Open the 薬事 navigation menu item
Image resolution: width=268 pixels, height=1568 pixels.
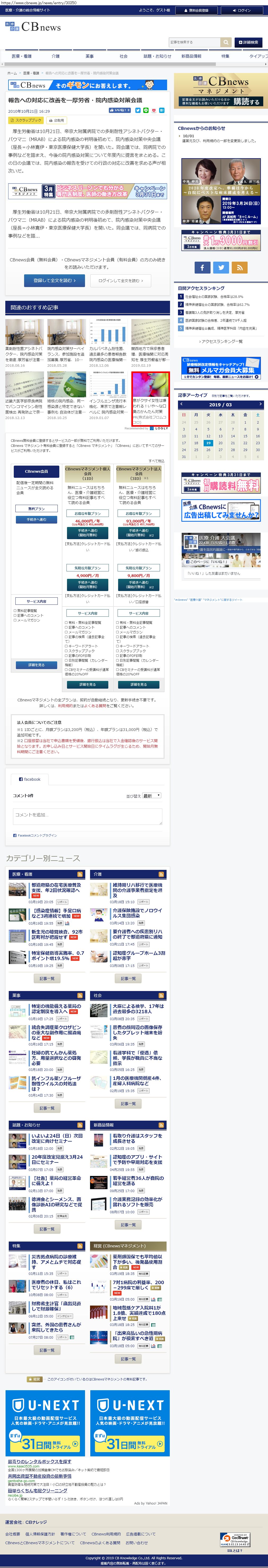[90, 56]
